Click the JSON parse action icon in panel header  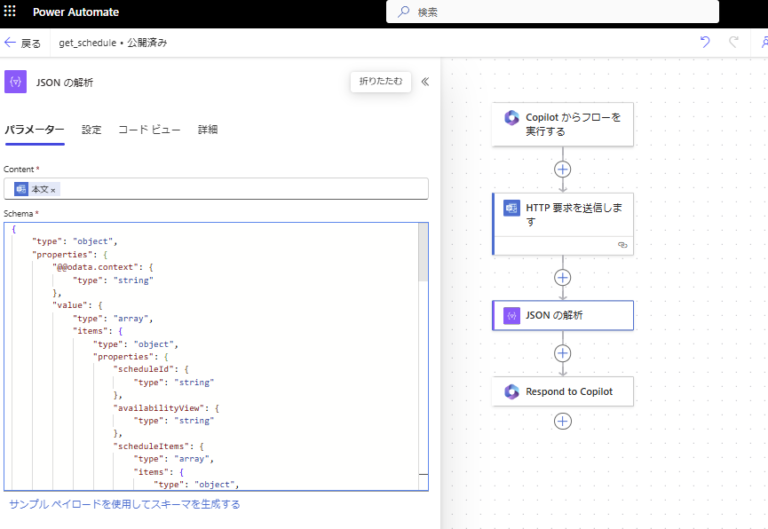click(15, 82)
